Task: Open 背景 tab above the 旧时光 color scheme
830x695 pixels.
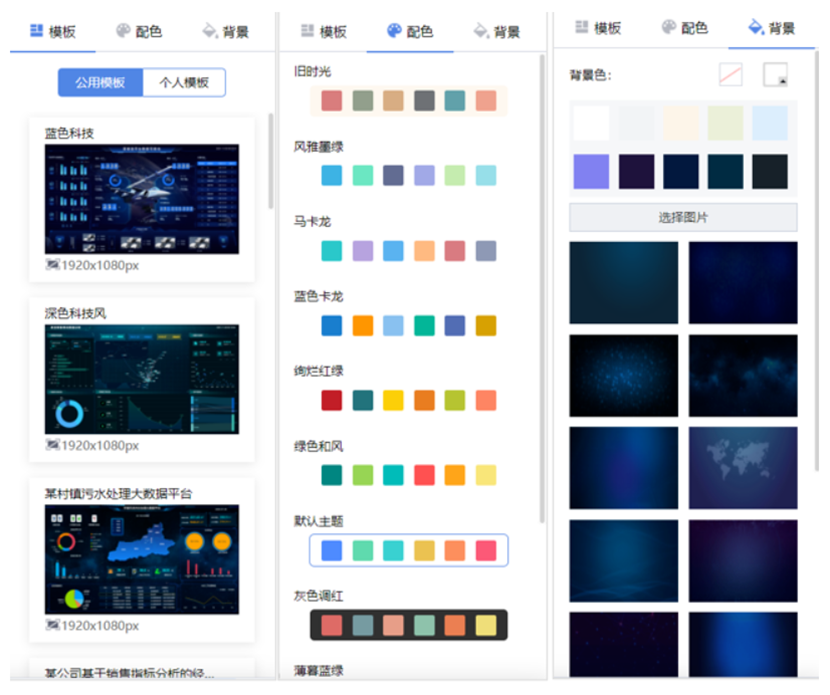Action: coord(497,31)
